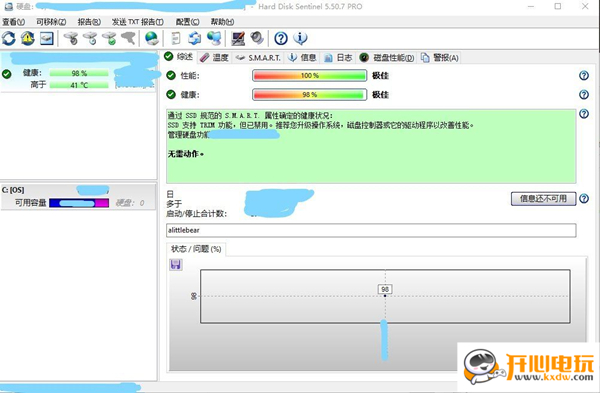Click the blue info about toolbar icon
The height and width of the screenshot is (393, 600).
click(300, 38)
